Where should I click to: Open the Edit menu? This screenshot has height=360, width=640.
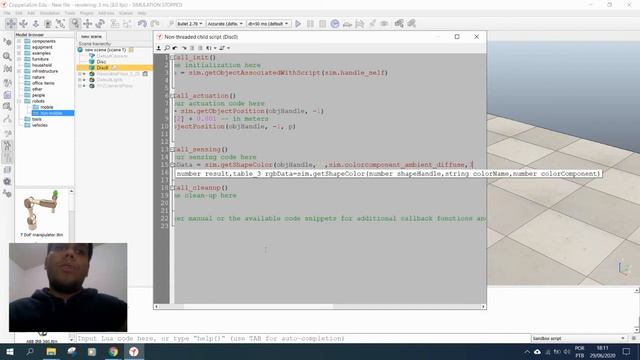coord(19,13)
